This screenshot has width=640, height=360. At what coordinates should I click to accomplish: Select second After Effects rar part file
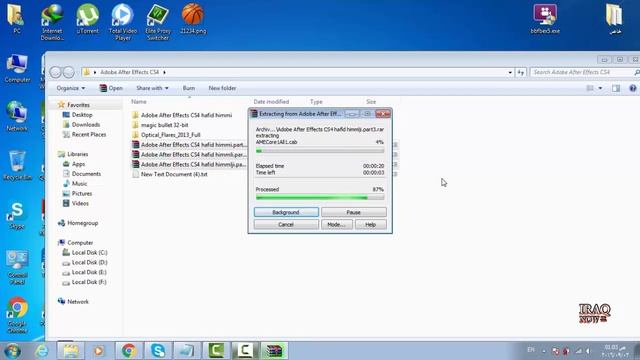point(189,154)
